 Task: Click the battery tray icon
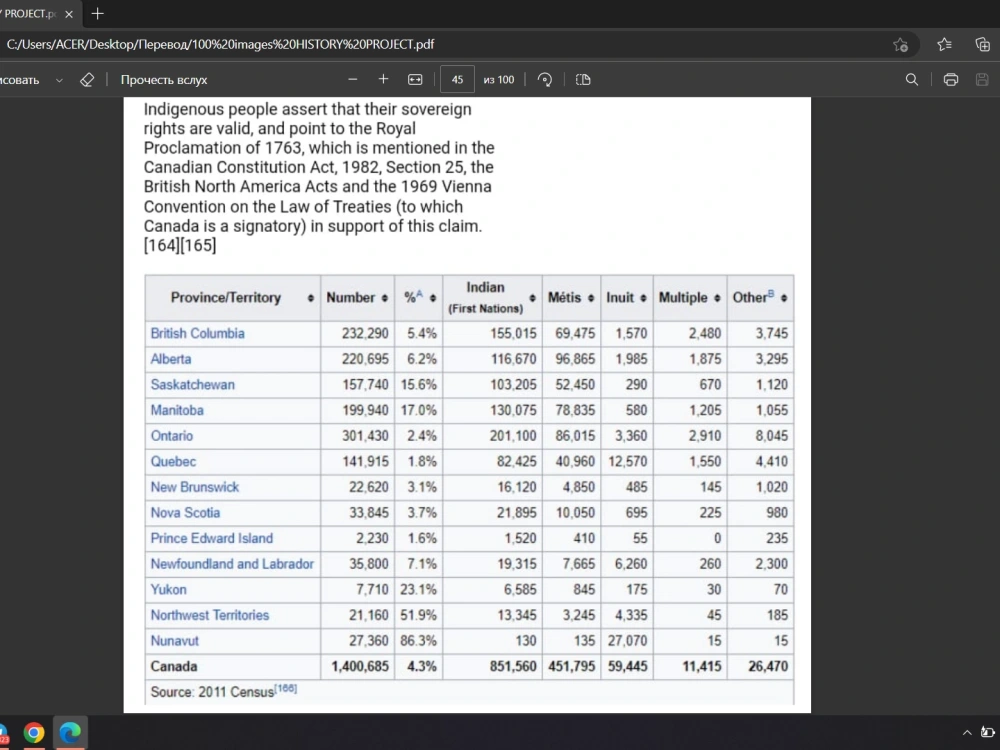(x=989, y=732)
